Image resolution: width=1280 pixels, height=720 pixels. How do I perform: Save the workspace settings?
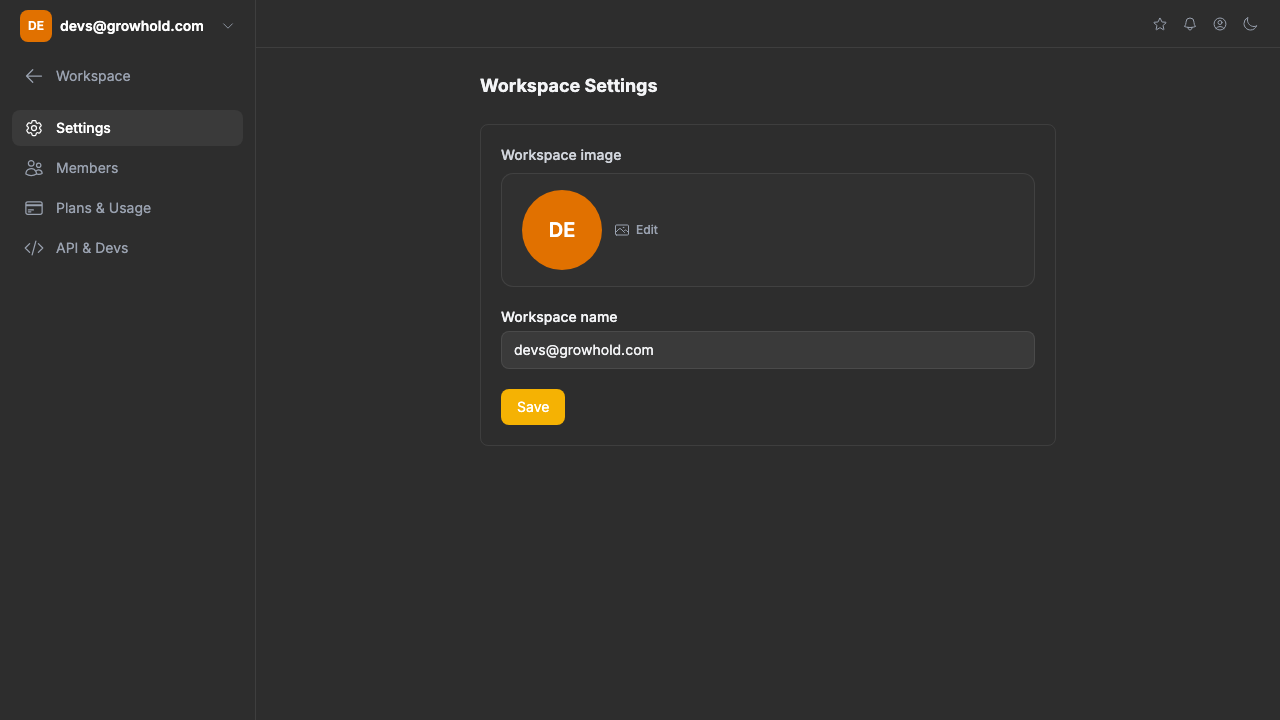[x=532, y=407]
